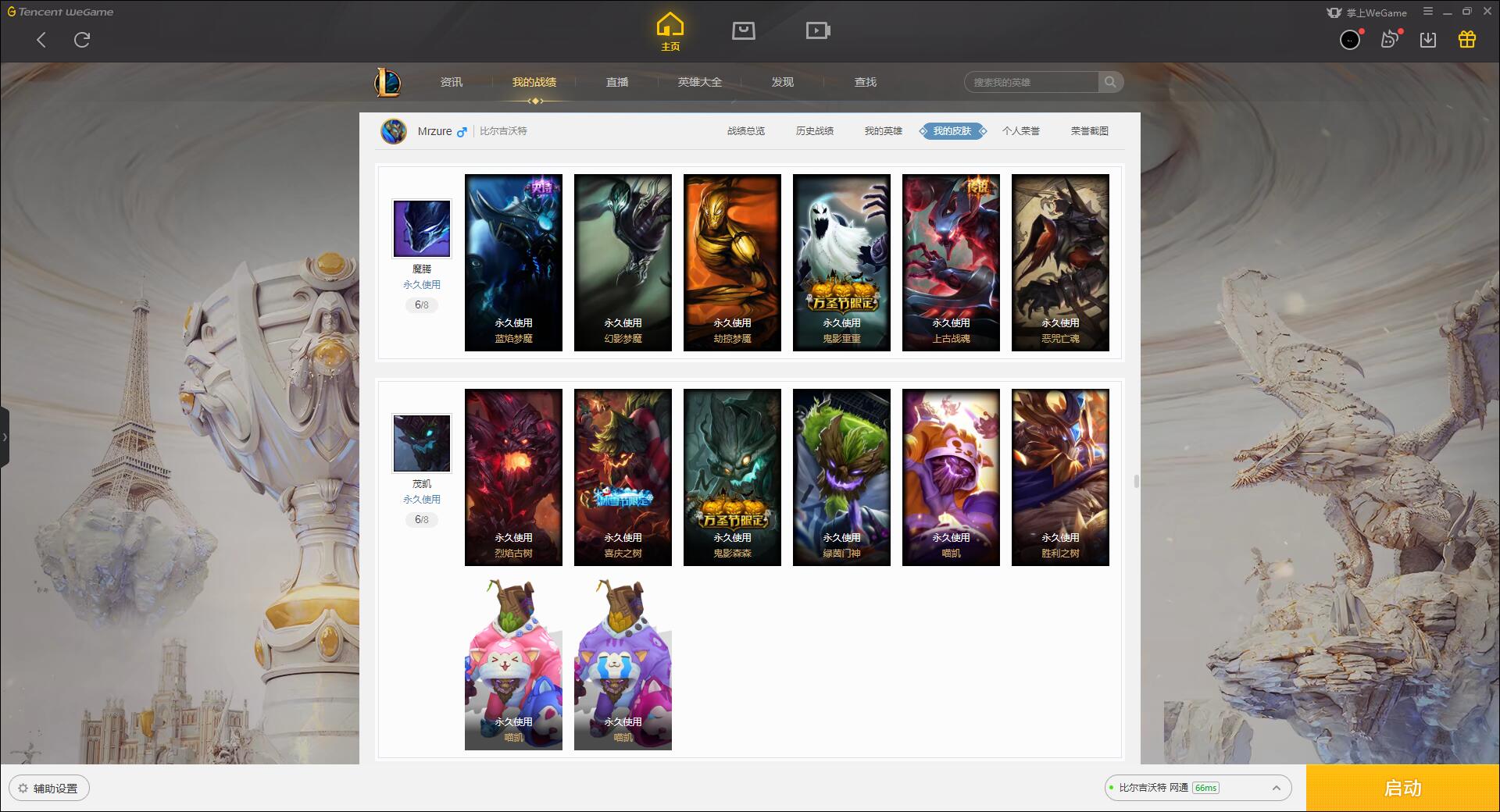1500x812 pixels.
Task: Click the 6/8 count badge under 茂凯
Action: [422, 520]
